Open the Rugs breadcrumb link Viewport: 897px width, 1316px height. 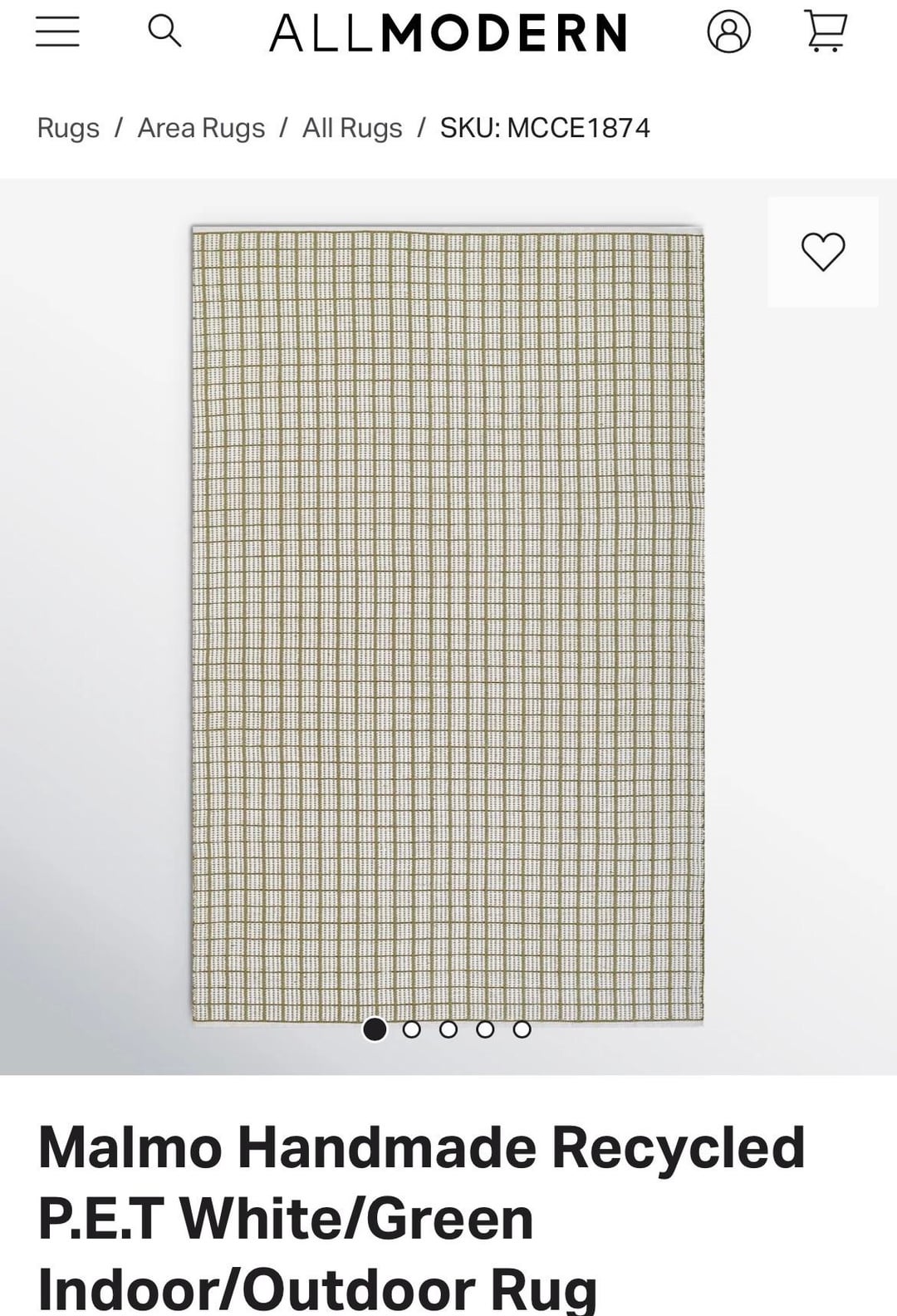[x=68, y=128]
